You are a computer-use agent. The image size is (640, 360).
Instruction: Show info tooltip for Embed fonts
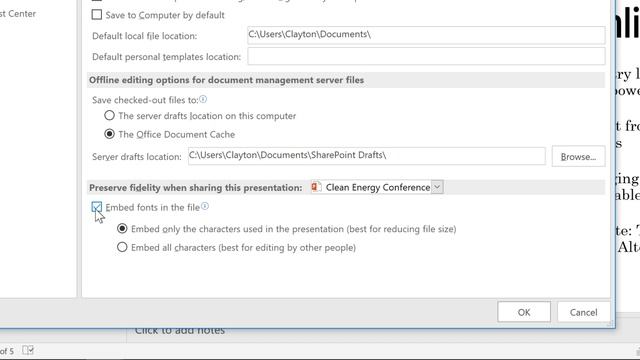click(205, 207)
